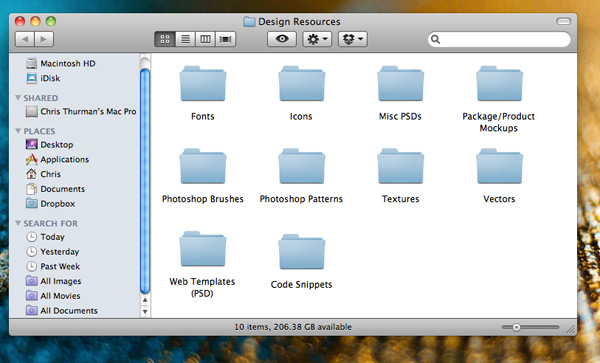This screenshot has width=600, height=363.
Task: Select the Textures folder
Action: click(400, 166)
